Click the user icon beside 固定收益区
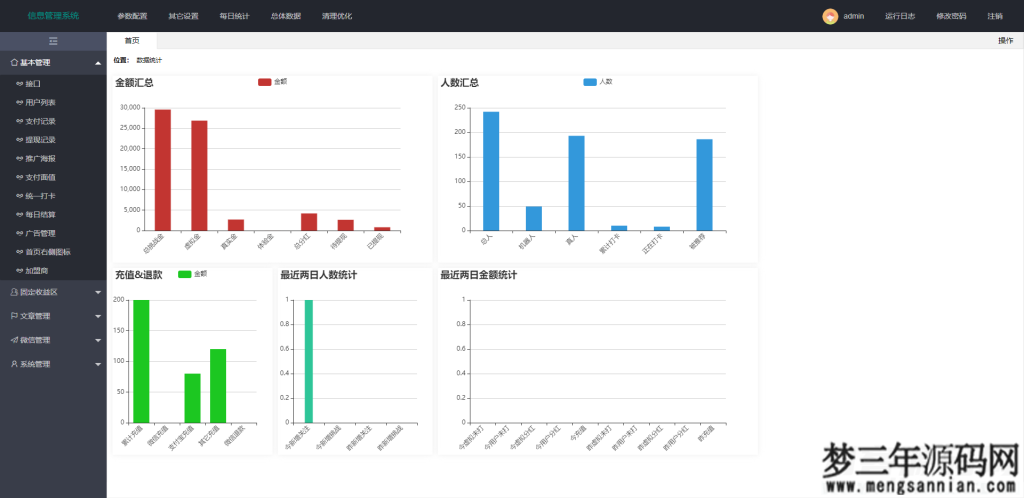The height and width of the screenshot is (498, 1024). tap(14, 292)
